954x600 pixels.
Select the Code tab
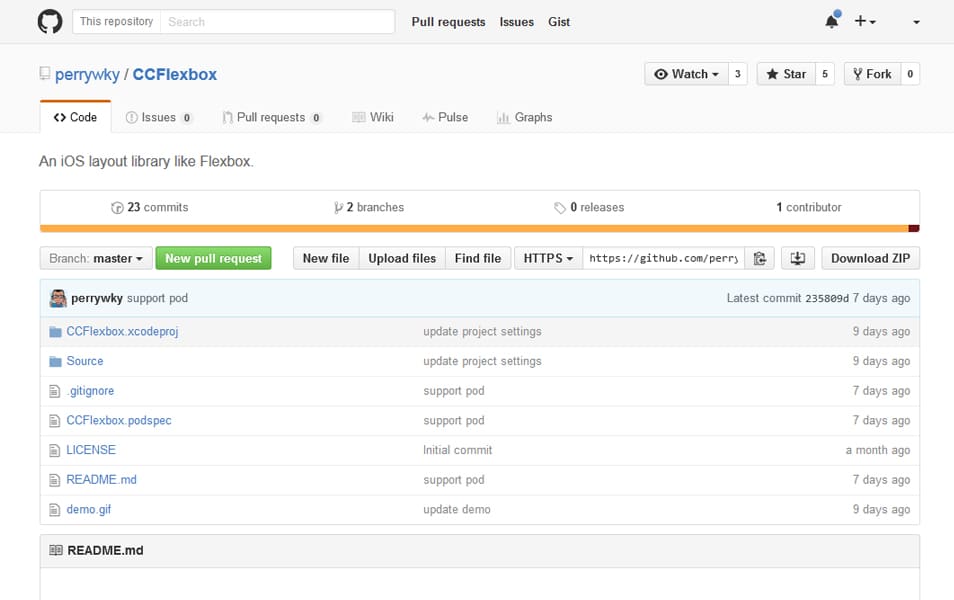point(75,117)
